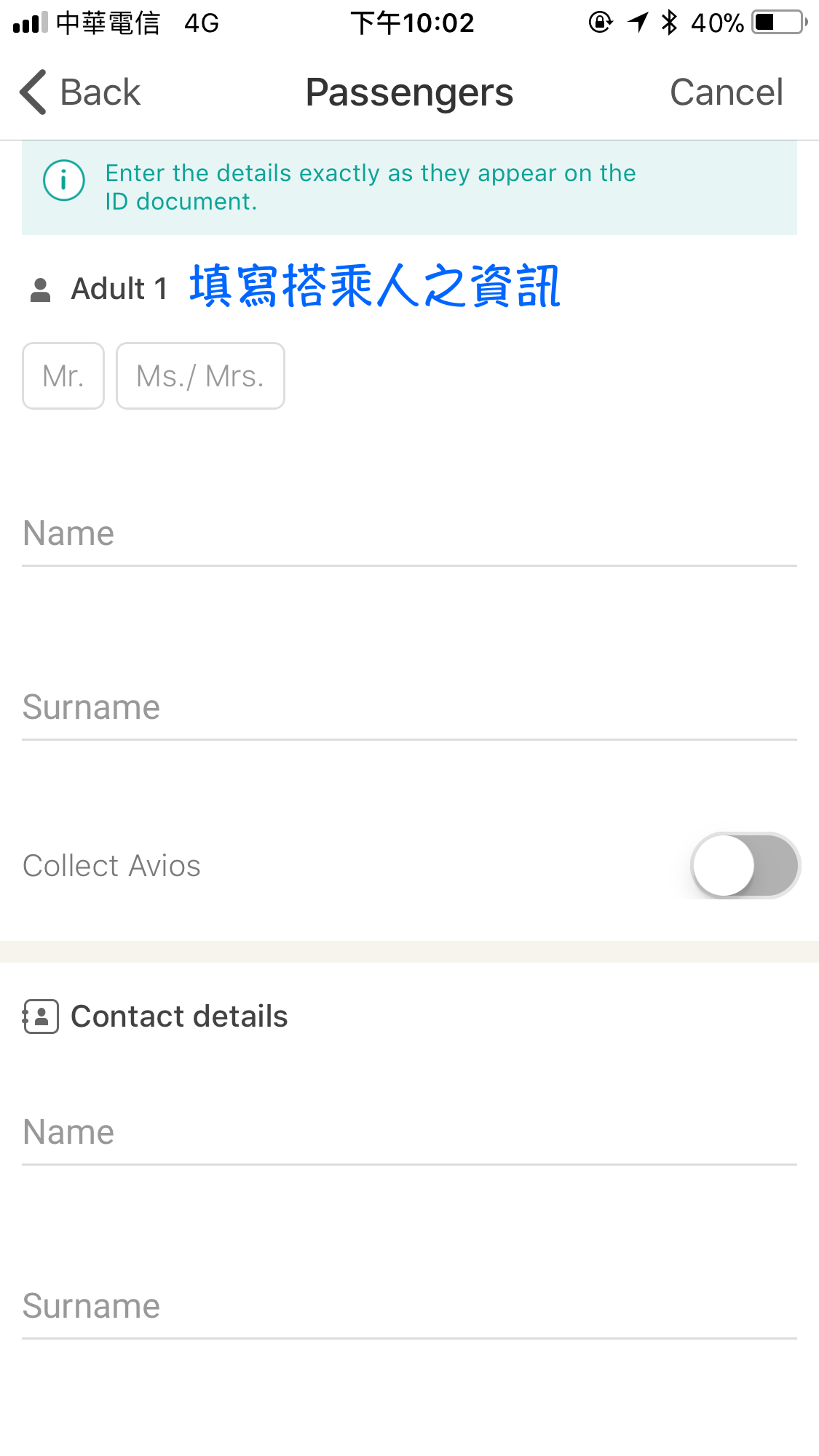Tap the Contact details Name field
Image resolution: width=819 pixels, height=1456 pixels.
pos(409,1132)
